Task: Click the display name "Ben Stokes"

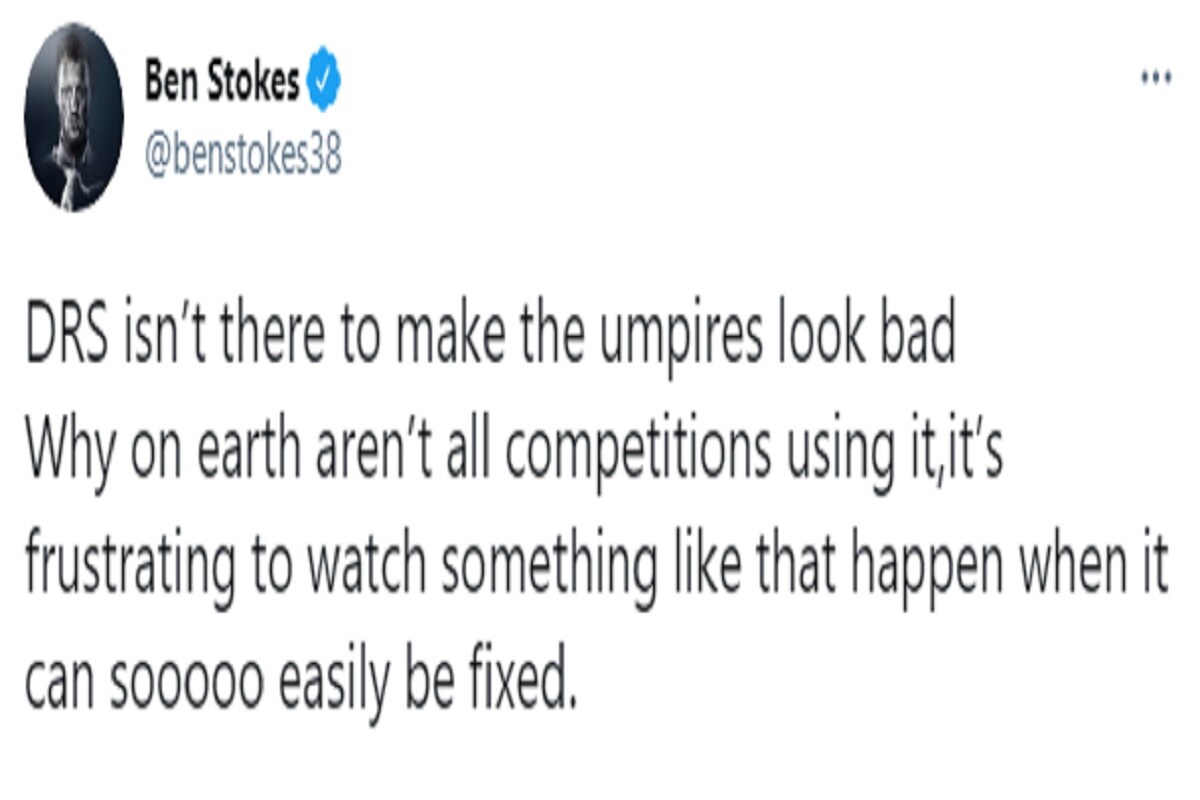Action: point(222,81)
